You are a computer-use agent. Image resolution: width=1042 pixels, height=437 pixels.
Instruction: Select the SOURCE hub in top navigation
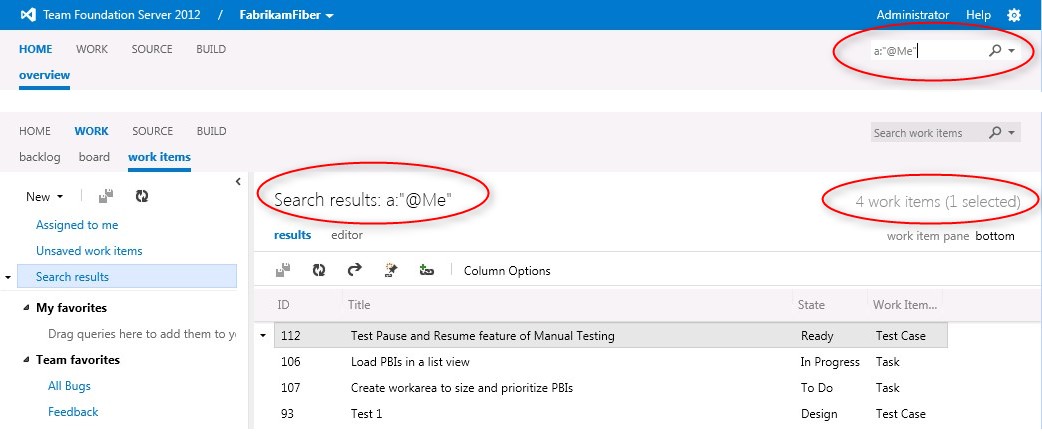[152, 49]
